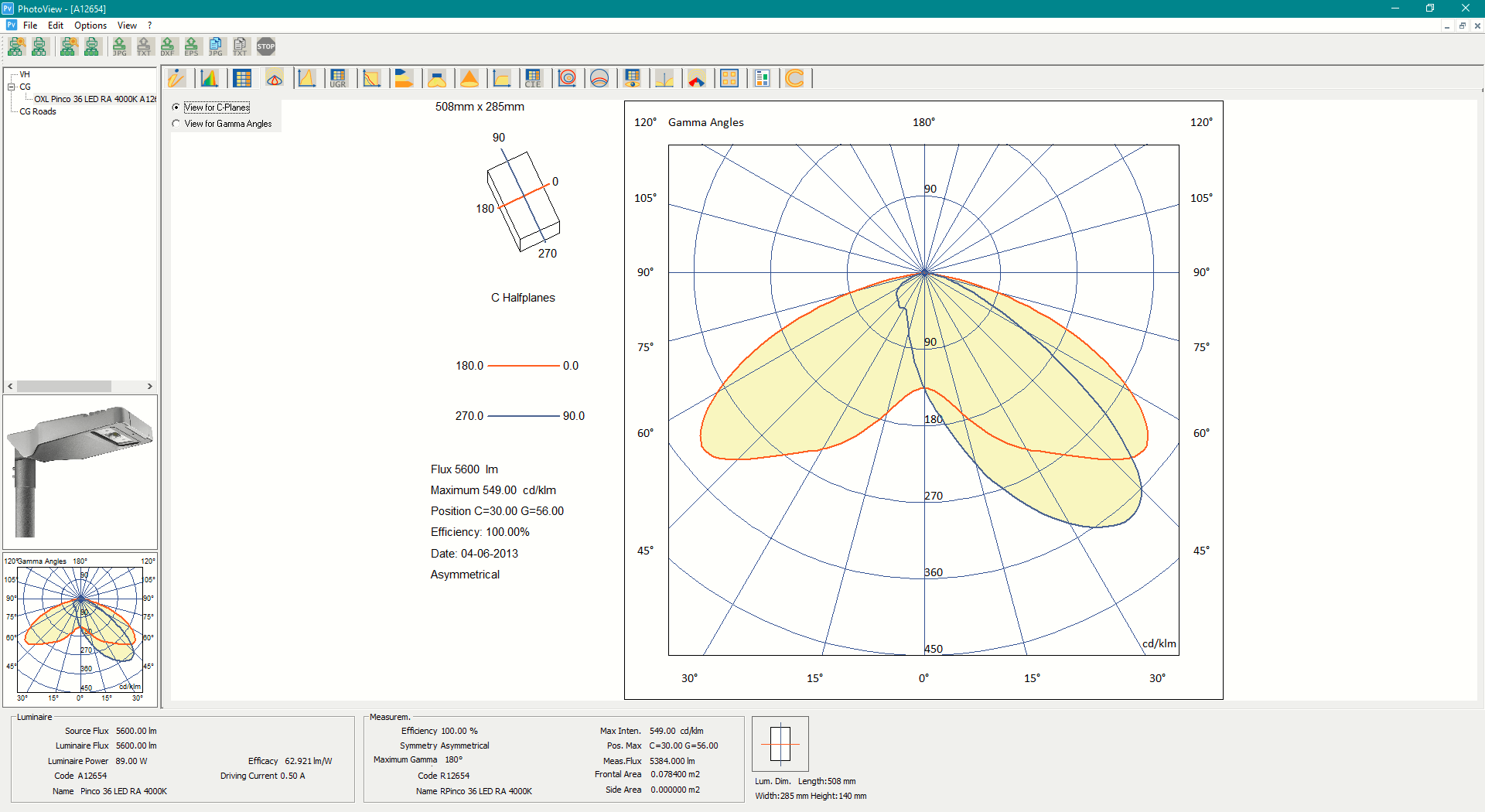Viewport: 1485px width, 812px height.
Task: Export data in DXF format
Action: [168, 46]
